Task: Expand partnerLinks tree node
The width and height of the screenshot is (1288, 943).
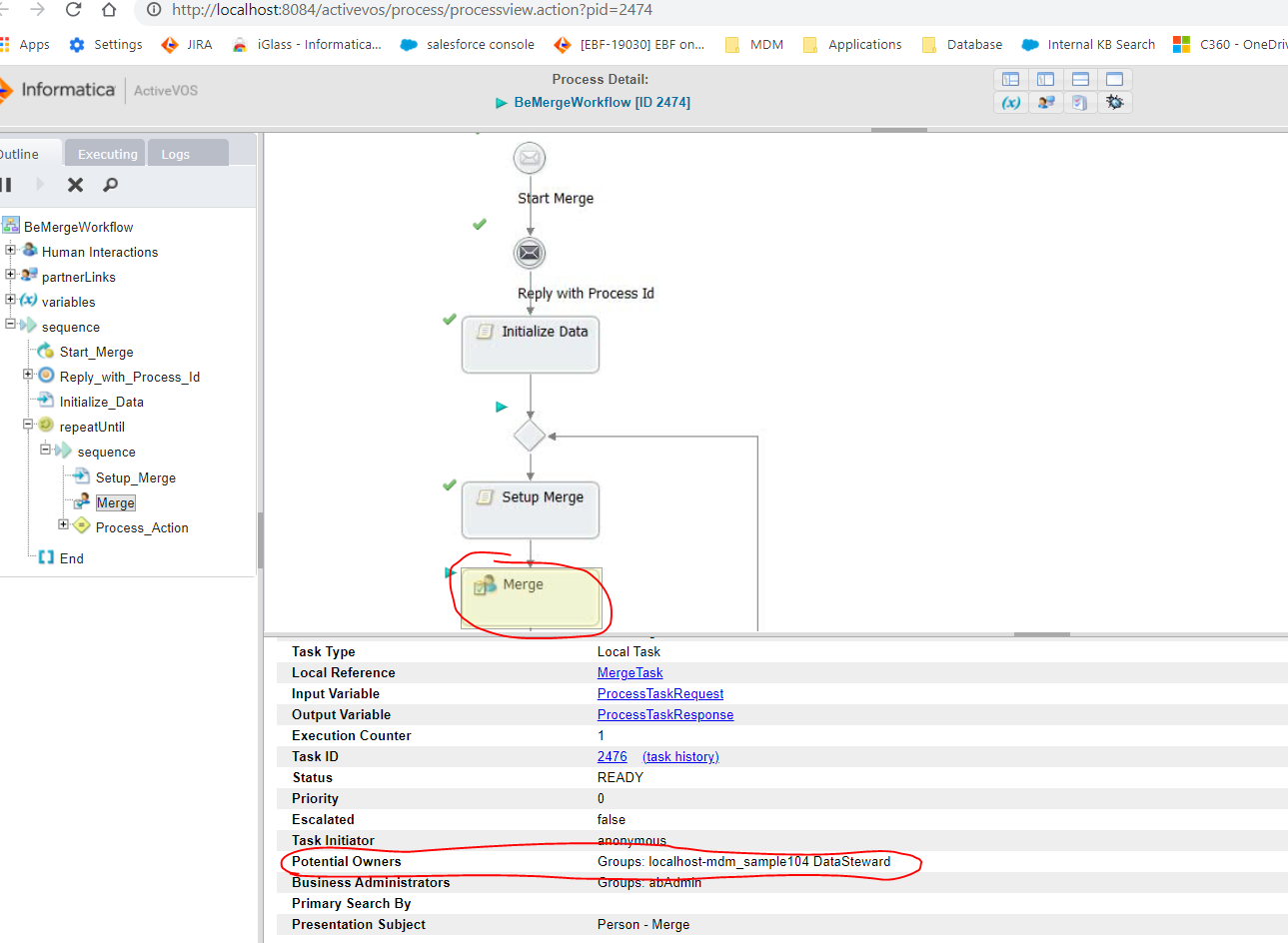Action: coord(10,275)
